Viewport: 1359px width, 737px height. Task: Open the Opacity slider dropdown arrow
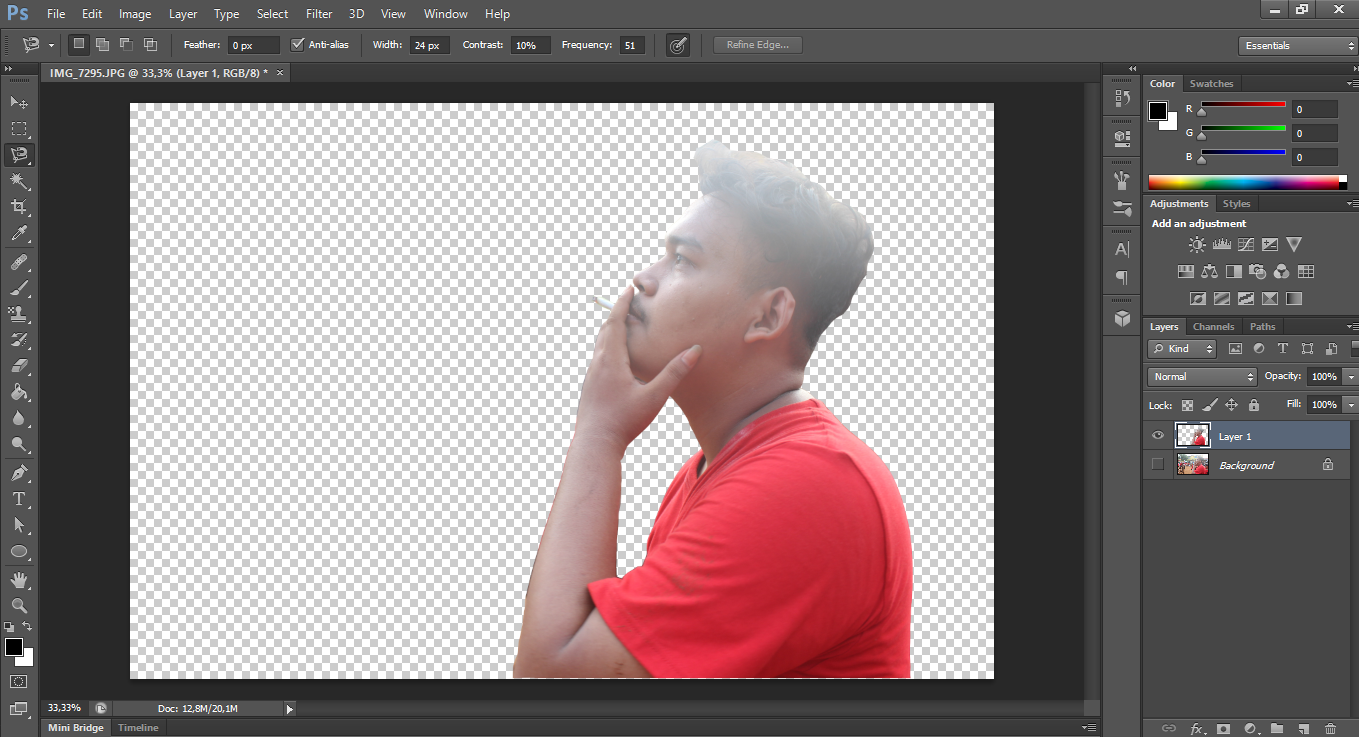point(1351,377)
